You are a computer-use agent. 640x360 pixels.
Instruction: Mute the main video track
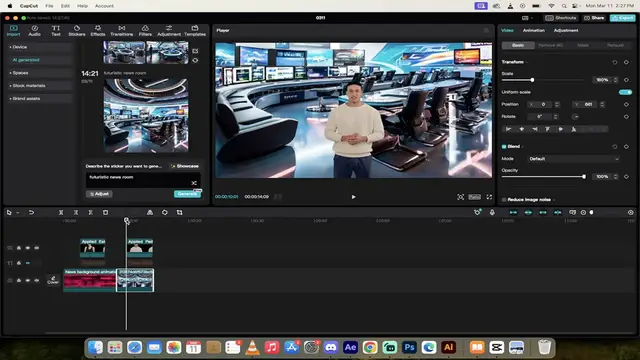(37, 280)
